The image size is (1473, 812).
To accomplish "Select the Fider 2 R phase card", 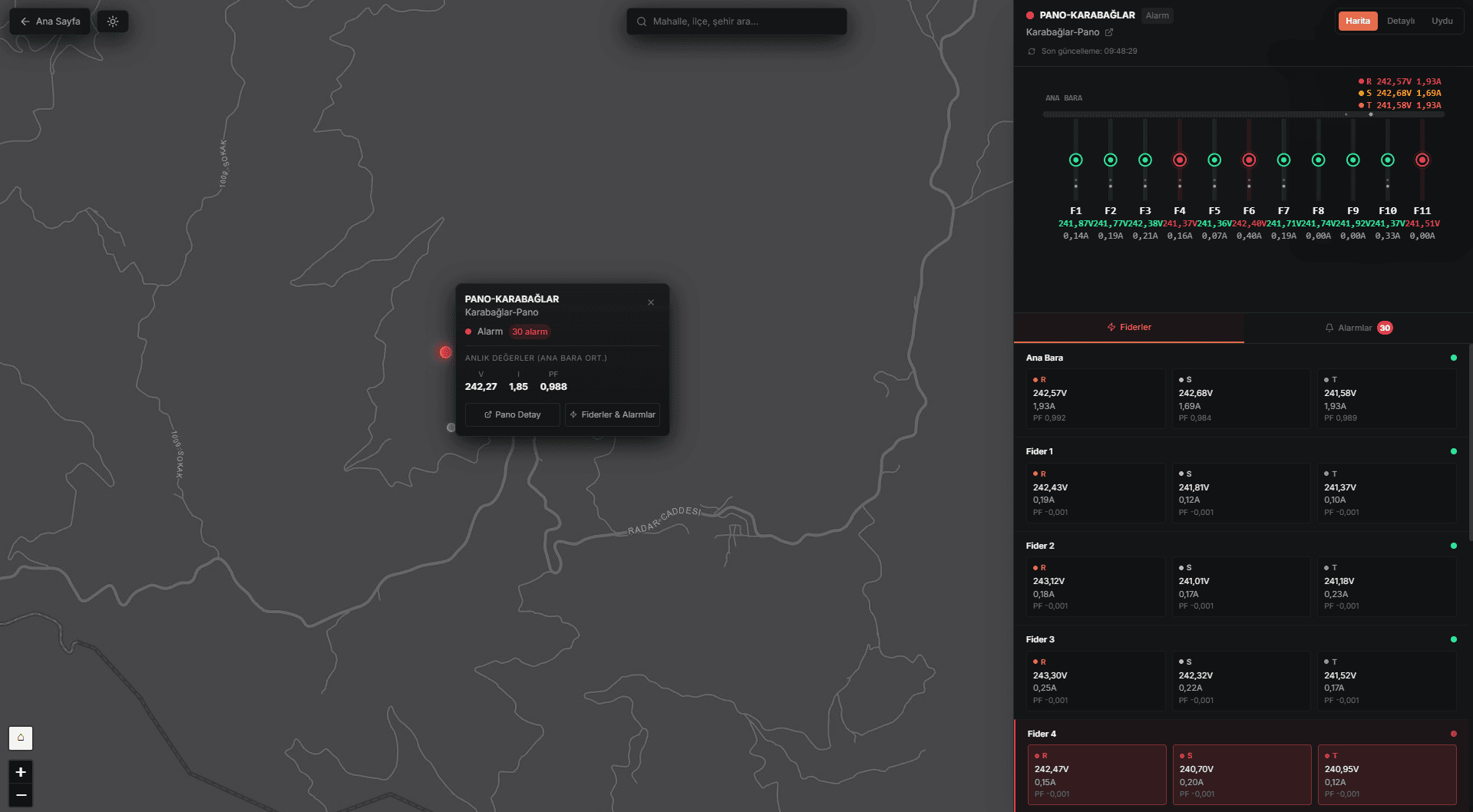I will [x=1095, y=586].
